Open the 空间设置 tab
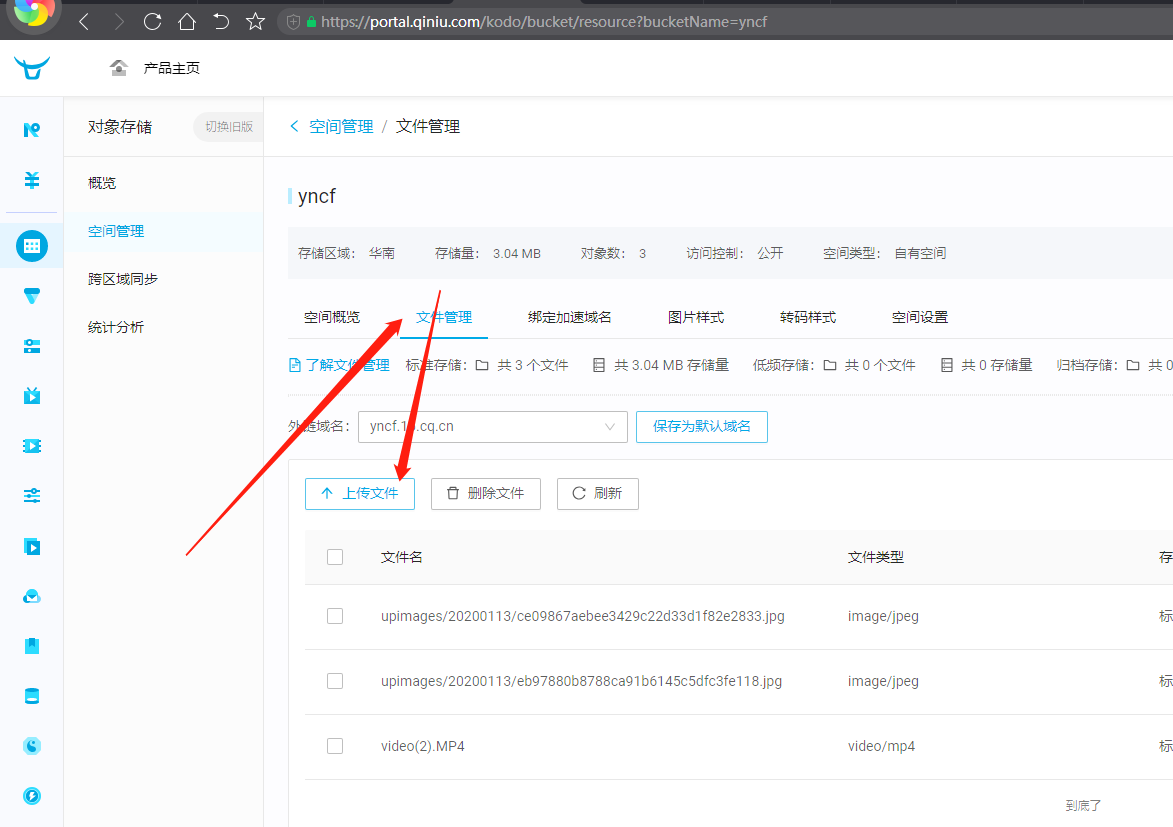 [919, 317]
